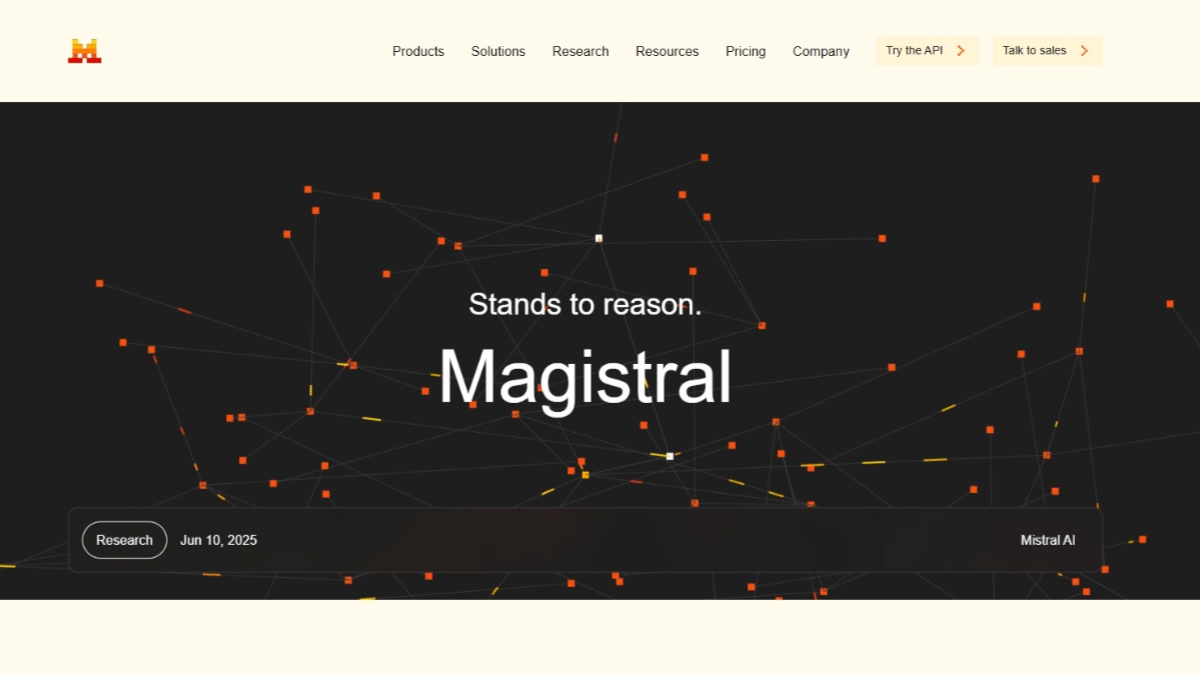Click the 'Stands to reason.' tagline
The height and width of the screenshot is (675, 1200).
[x=585, y=304]
